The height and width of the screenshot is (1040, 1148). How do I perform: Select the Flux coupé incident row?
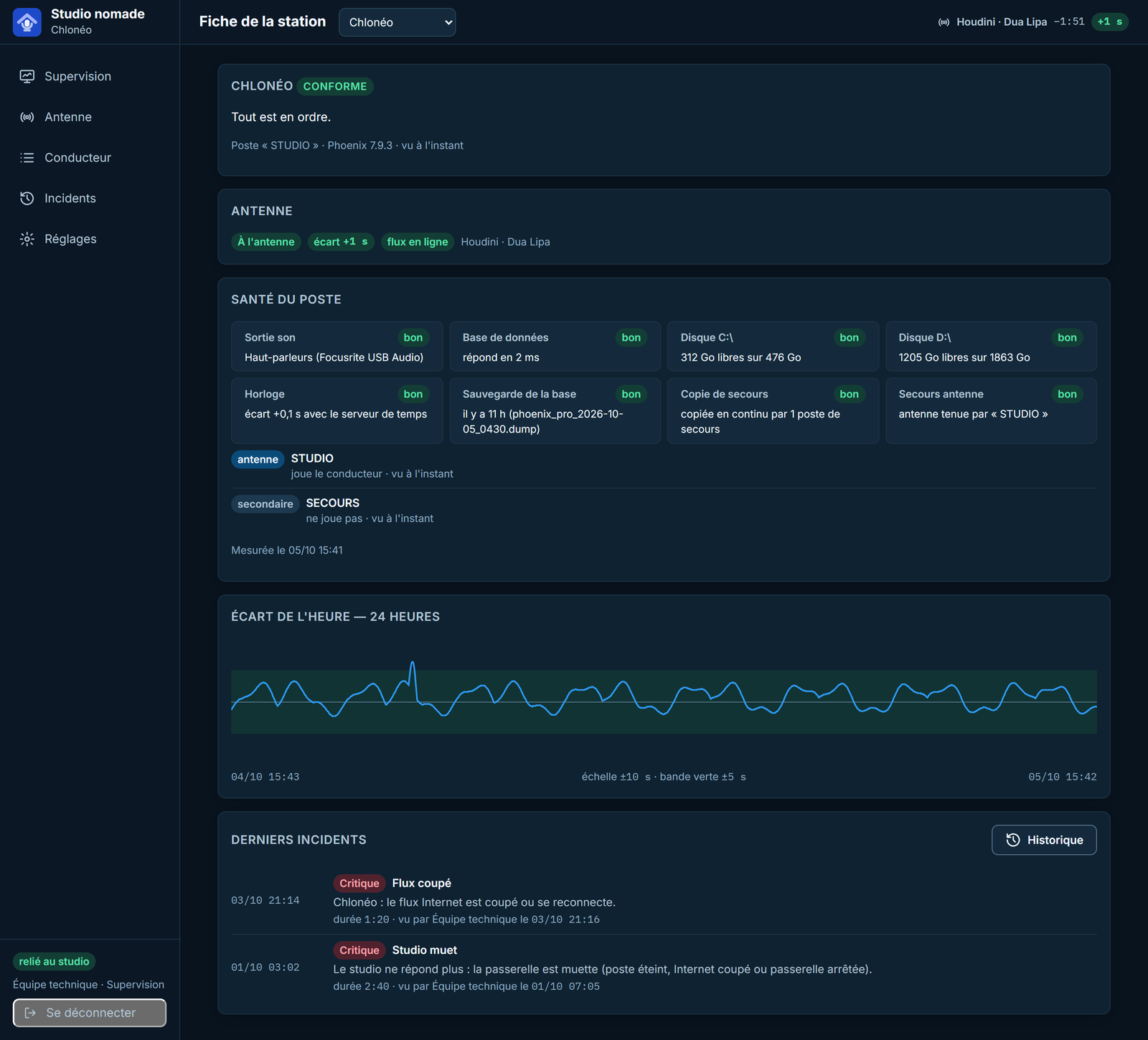pos(664,901)
